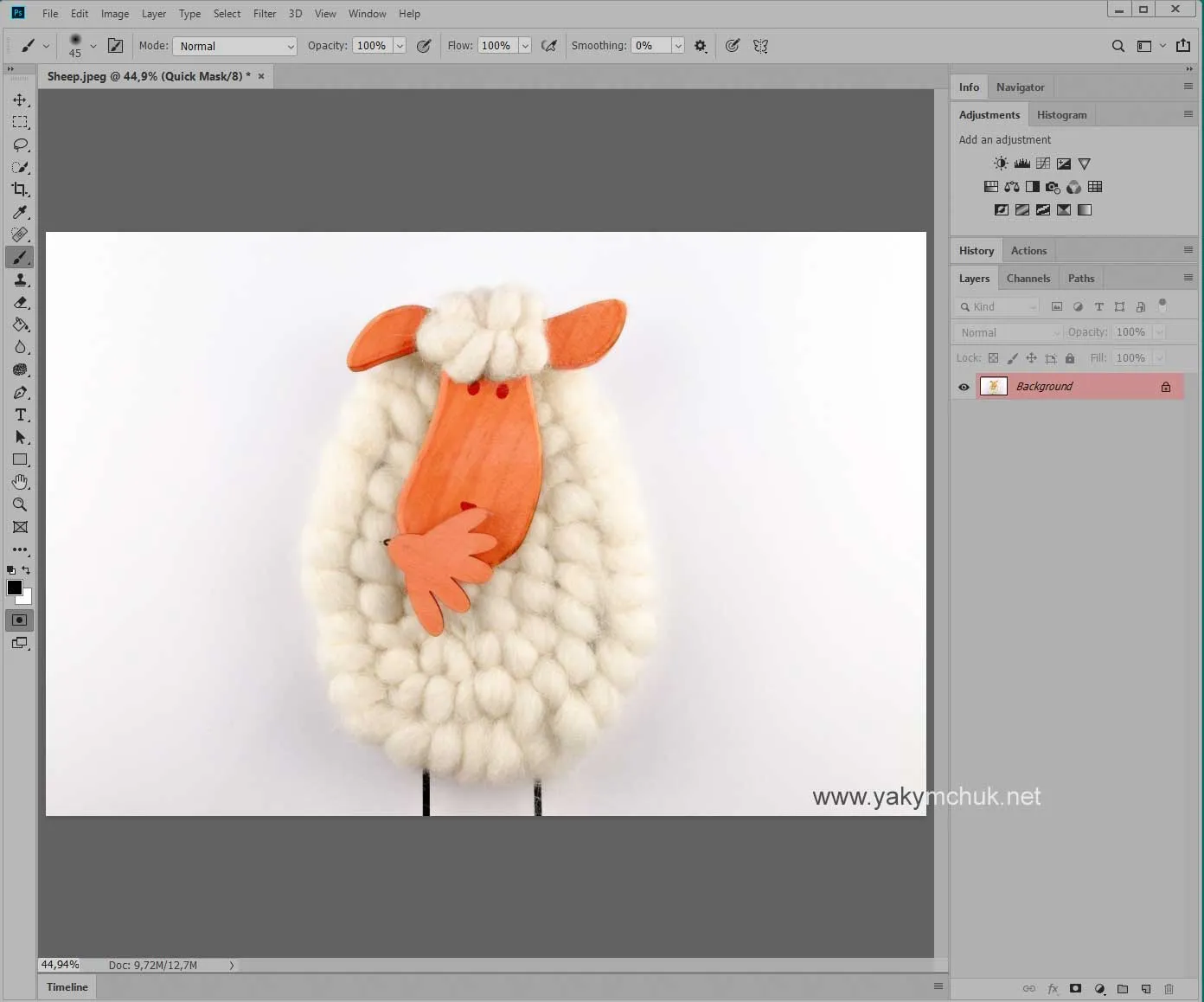Screen dimensions: 1204x1002
Task: Swap foreground and background colors
Action: (26, 570)
